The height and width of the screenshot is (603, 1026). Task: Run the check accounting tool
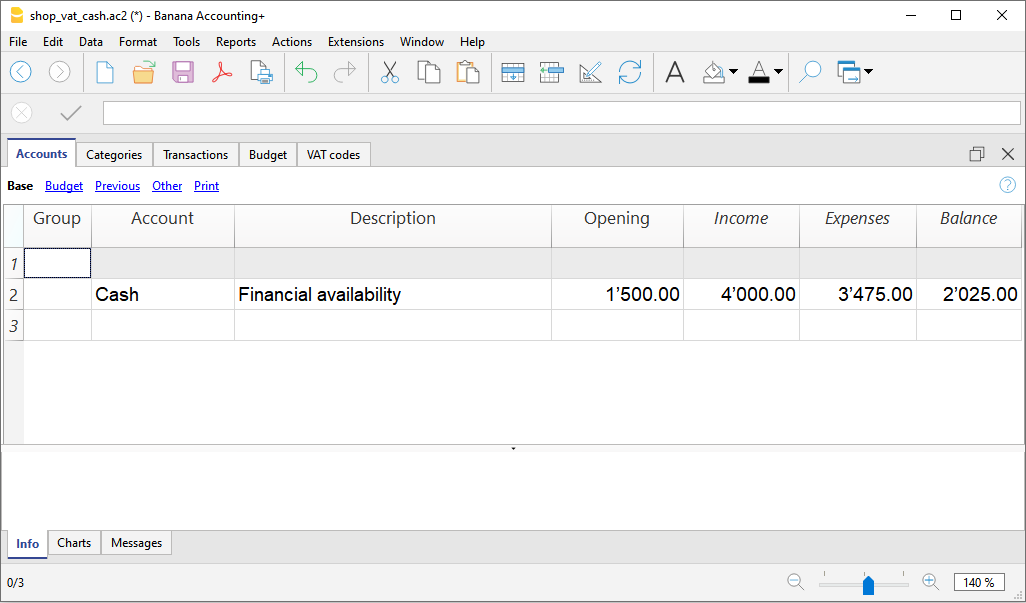(x=590, y=72)
